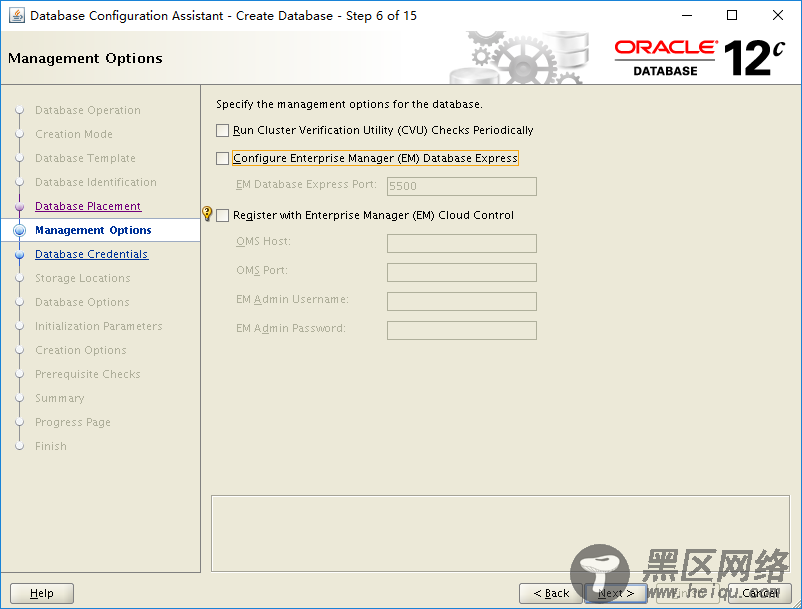Close the Database Configuration Assistant window
This screenshot has width=802, height=609.
(x=777, y=15)
